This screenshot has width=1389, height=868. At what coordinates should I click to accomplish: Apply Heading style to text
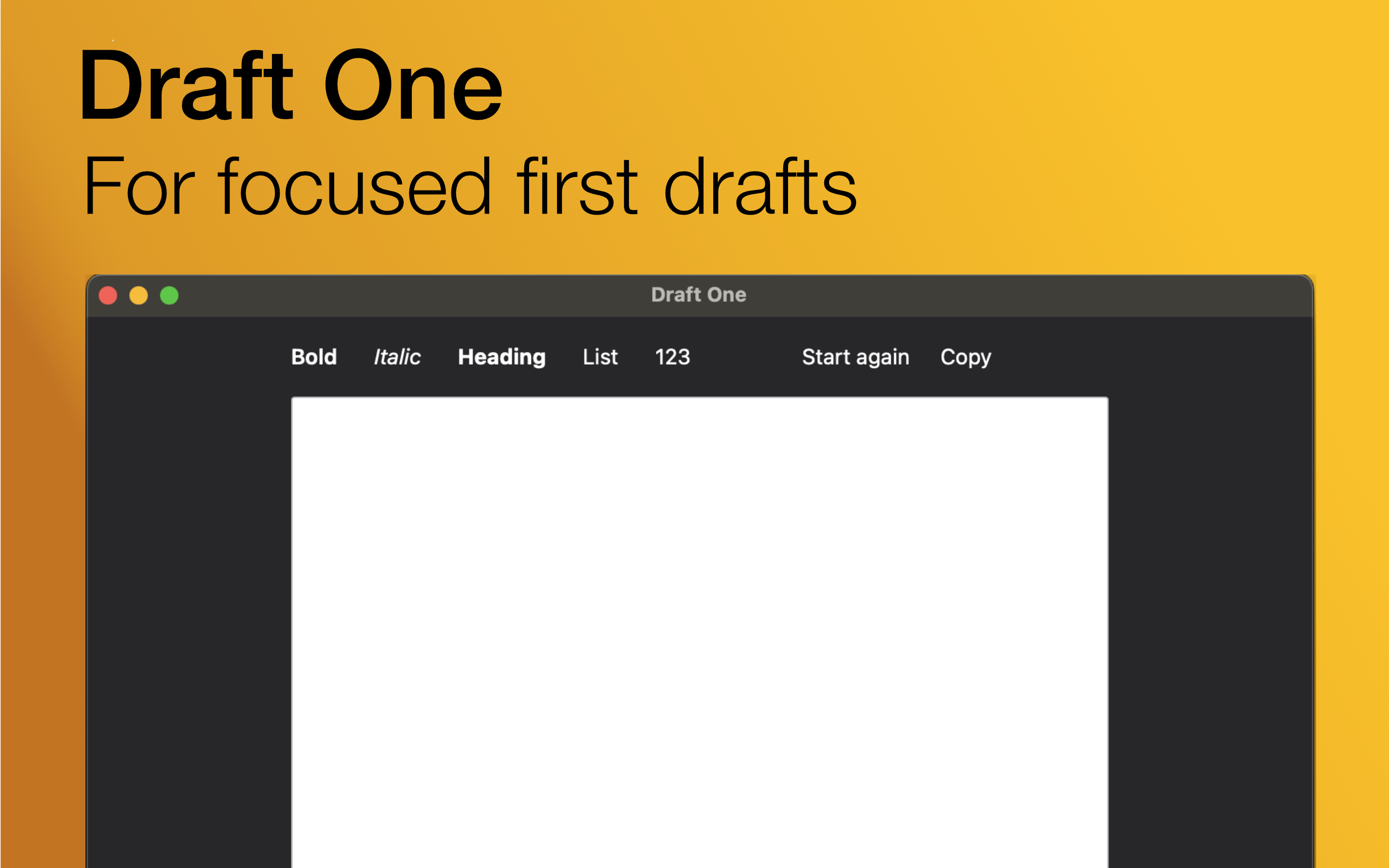pyautogui.click(x=502, y=356)
